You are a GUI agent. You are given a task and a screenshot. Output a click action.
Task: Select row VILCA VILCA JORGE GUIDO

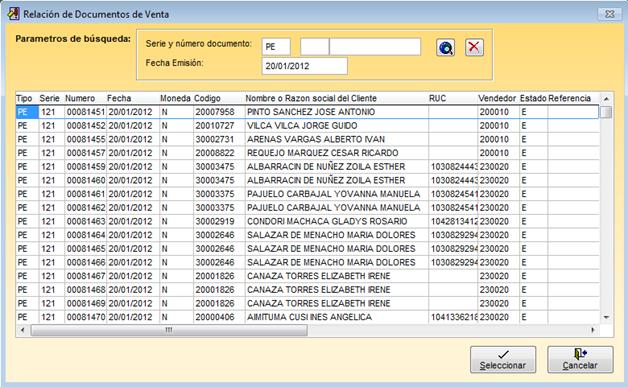[x=308, y=126]
